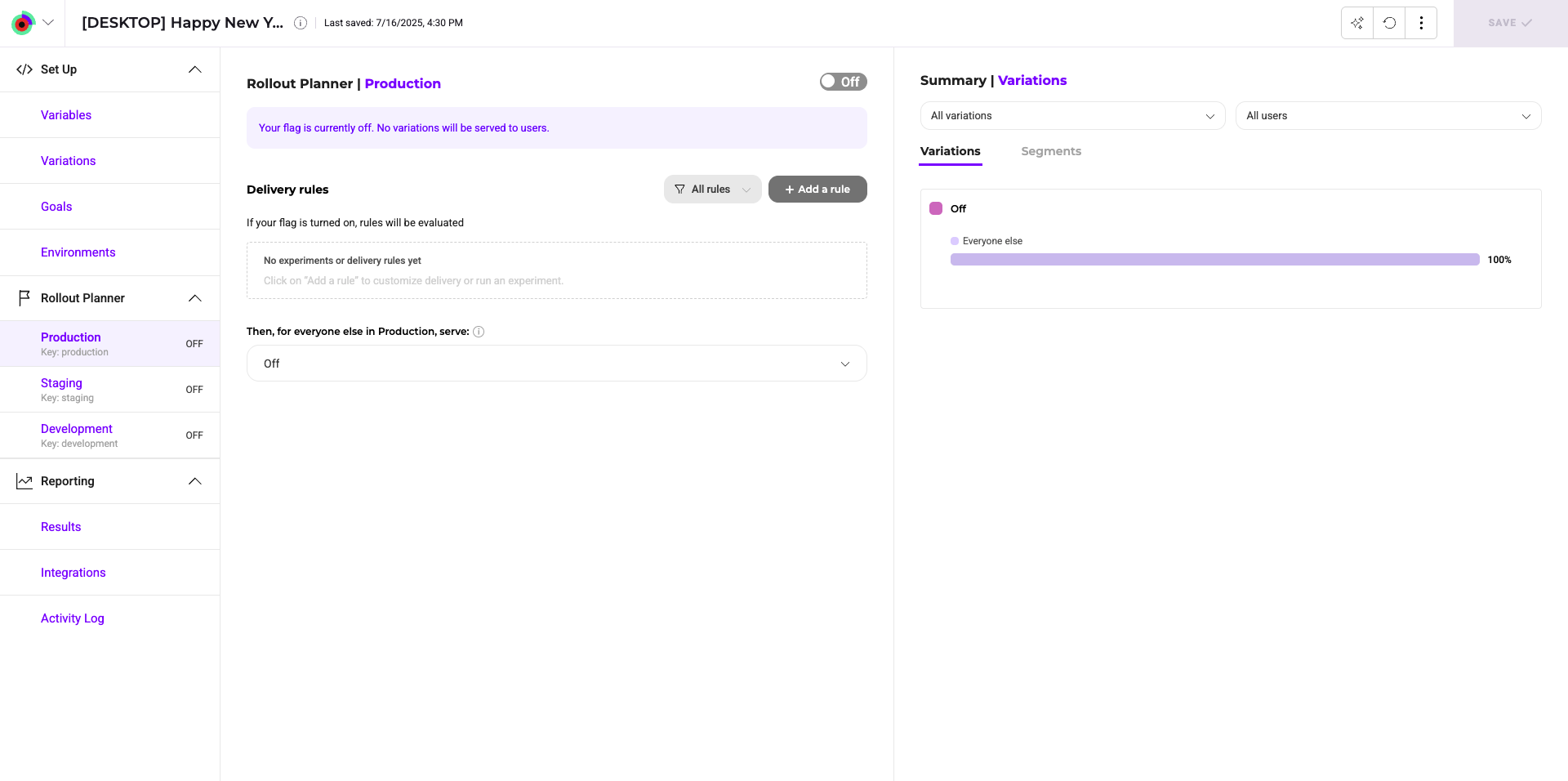1568x781 pixels.
Task: Open the three-dot more options menu
Action: pyautogui.click(x=1421, y=23)
